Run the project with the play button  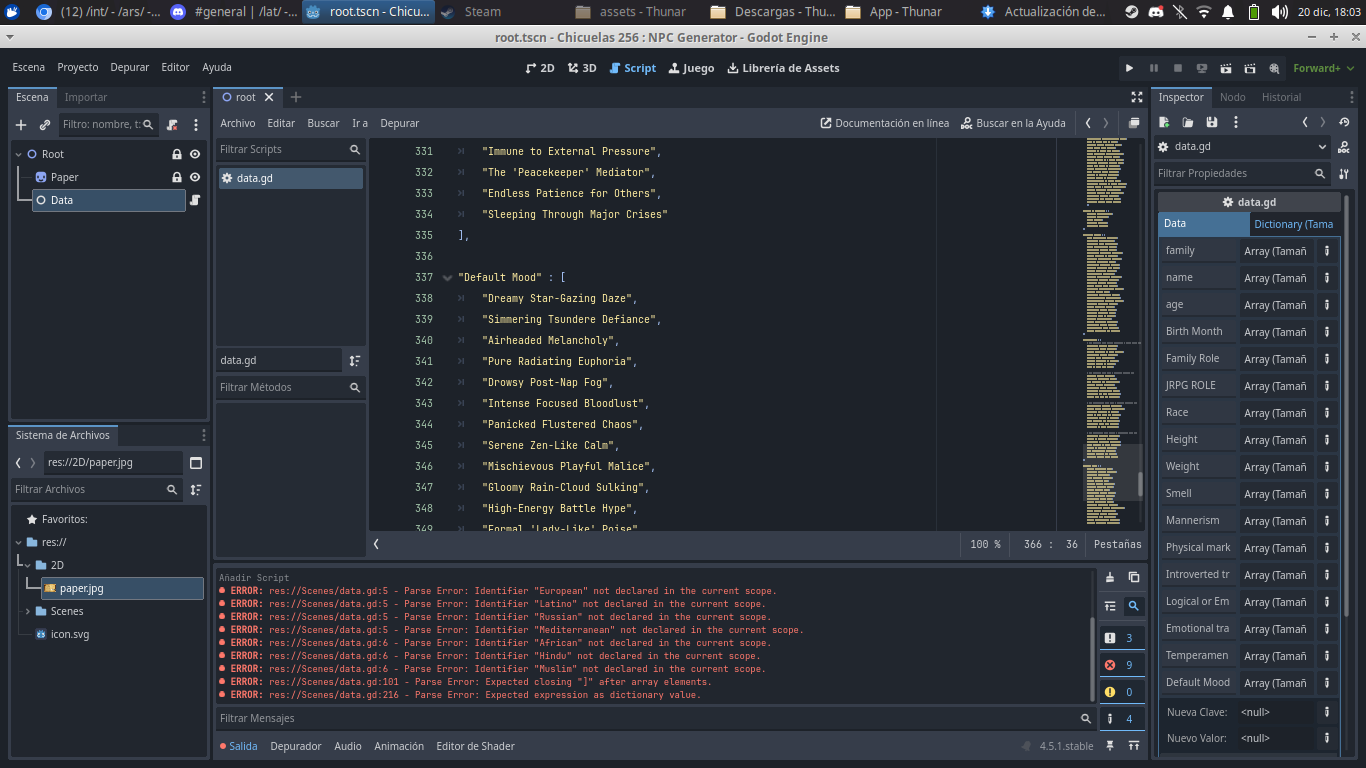pos(1129,68)
